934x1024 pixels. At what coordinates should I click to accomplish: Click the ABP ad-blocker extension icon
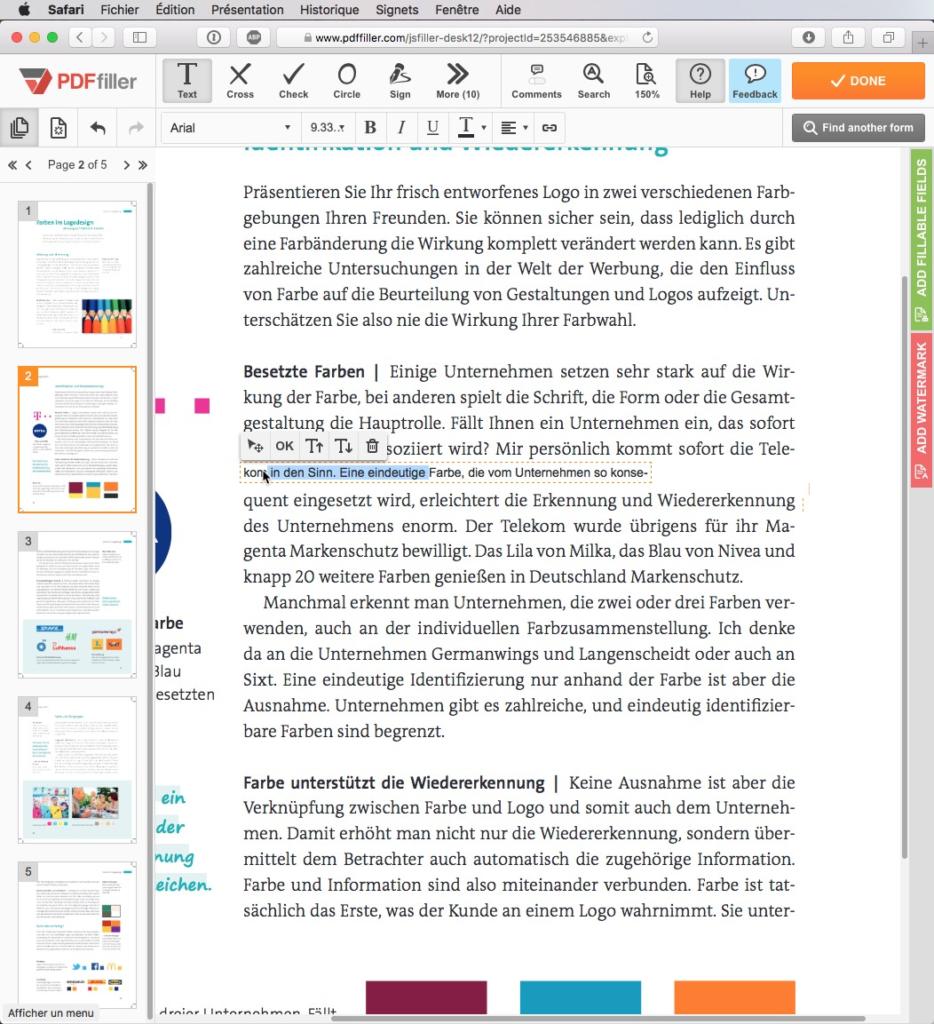pyautogui.click(x=254, y=37)
